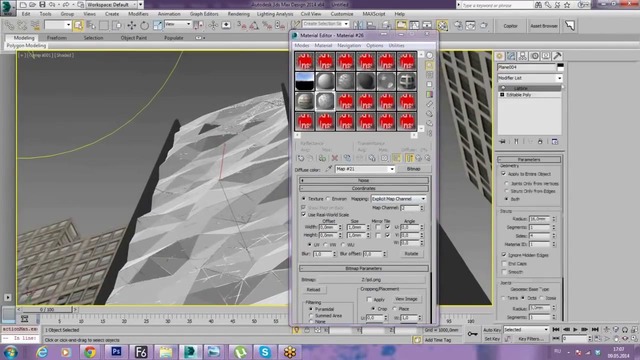
Task: Click Get Material icon in Material Editor
Action: point(301,158)
